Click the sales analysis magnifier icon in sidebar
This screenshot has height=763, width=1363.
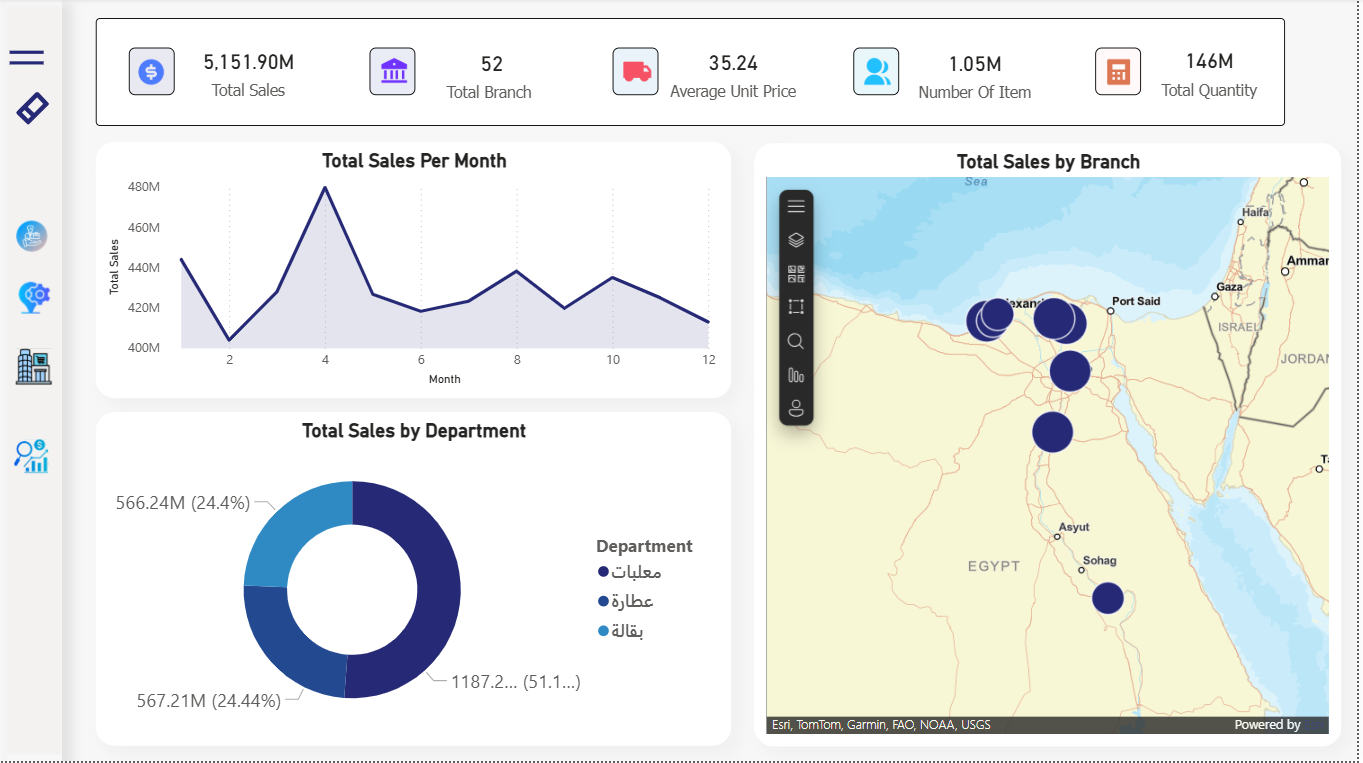point(31,455)
